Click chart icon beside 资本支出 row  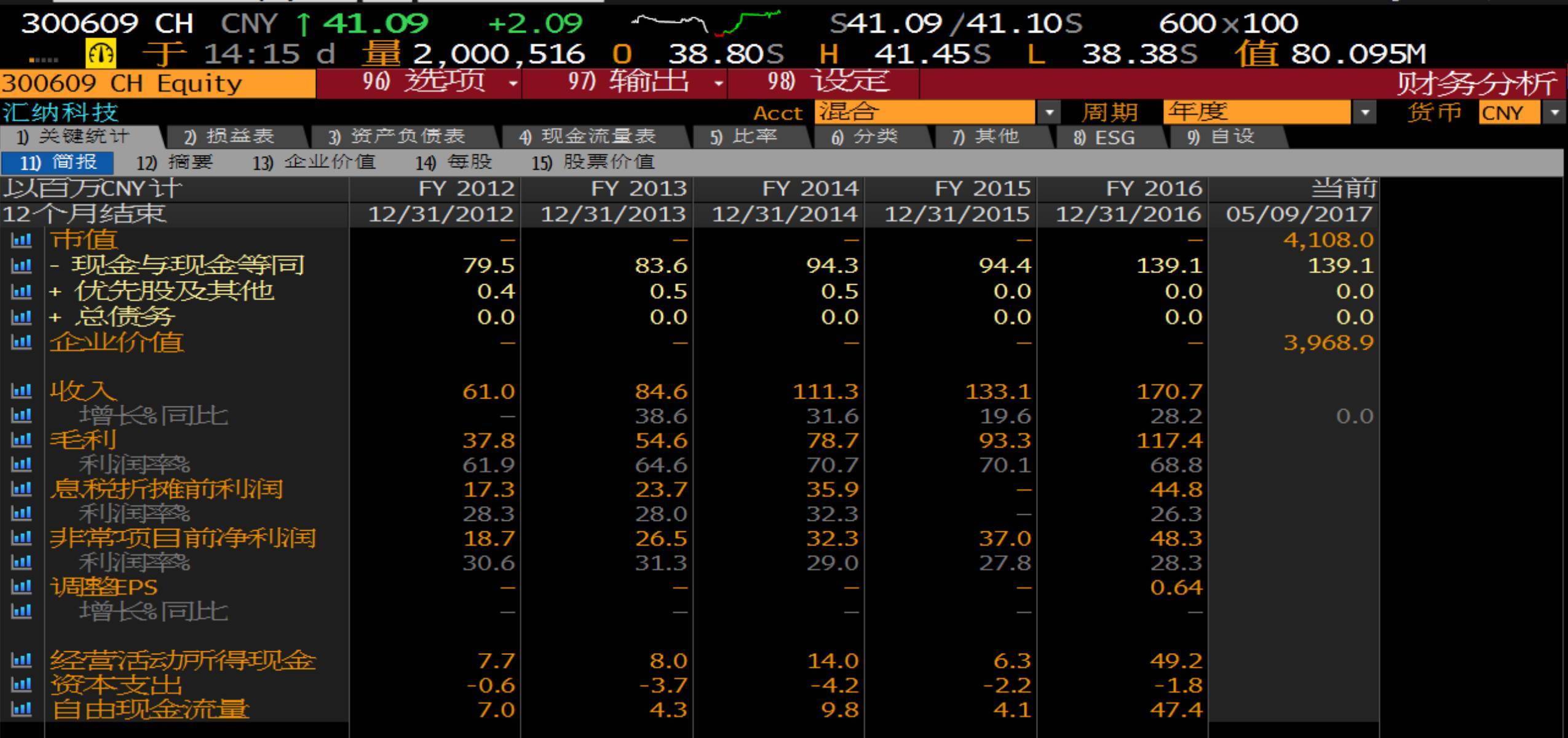[x=22, y=684]
